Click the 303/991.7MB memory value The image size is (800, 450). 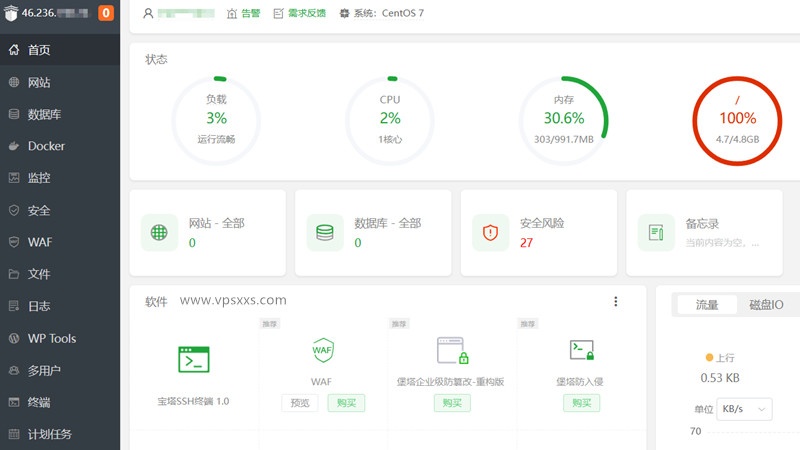pos(564,139)
